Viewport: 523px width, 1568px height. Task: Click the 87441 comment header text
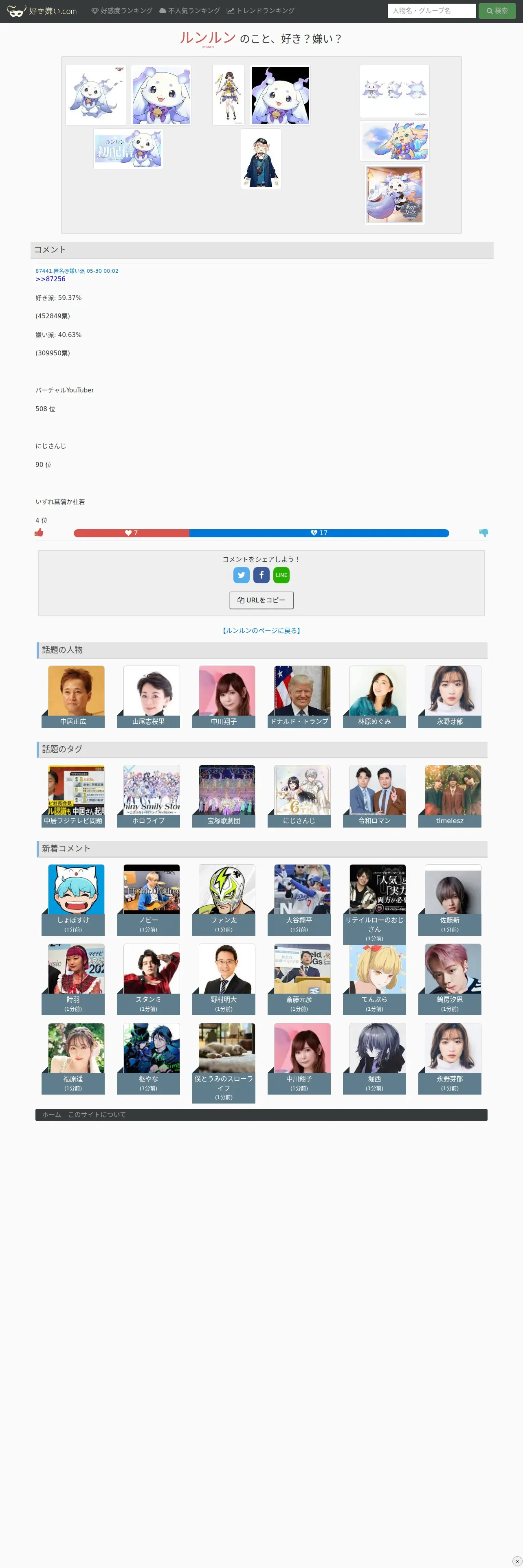(x=77, y=271)
